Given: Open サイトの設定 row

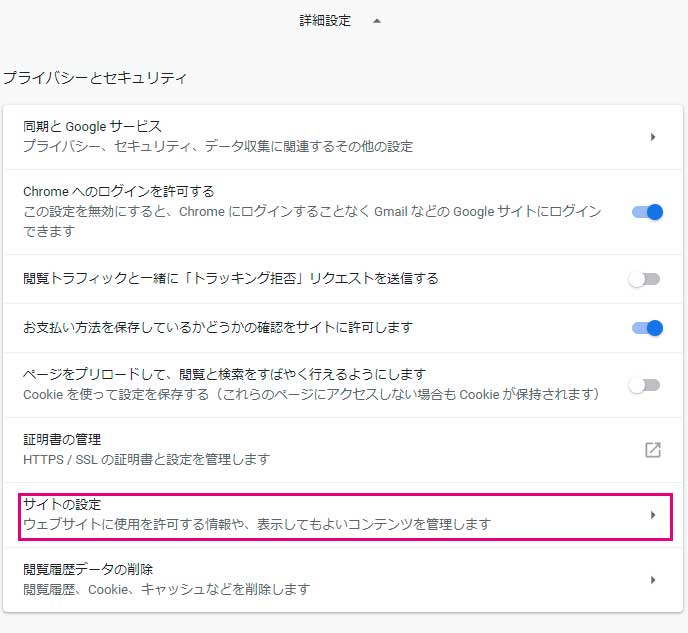Looking at the screenshot, I should (x=345, y=516).
